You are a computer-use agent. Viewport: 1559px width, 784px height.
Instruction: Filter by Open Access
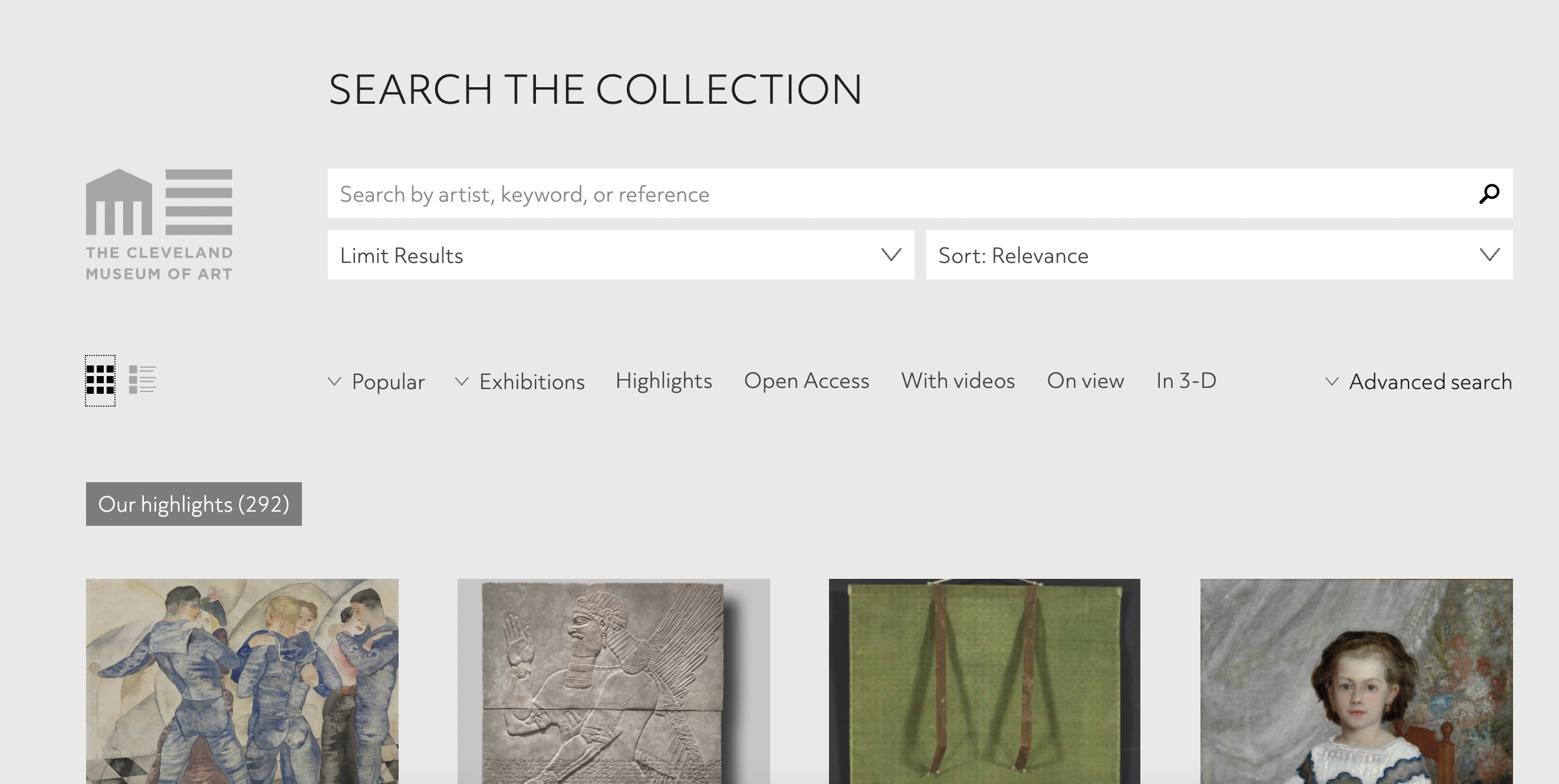(806, 381)
